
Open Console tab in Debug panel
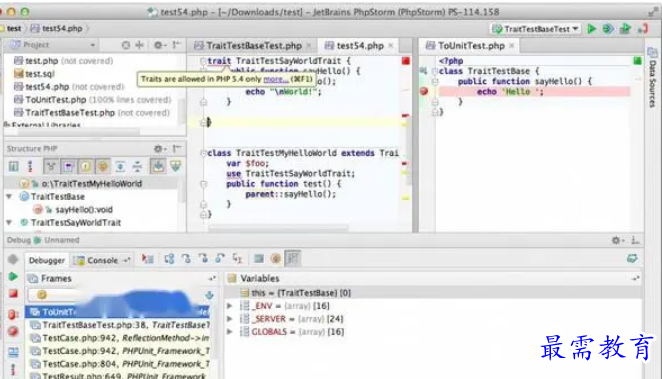(x=102, y=260)
